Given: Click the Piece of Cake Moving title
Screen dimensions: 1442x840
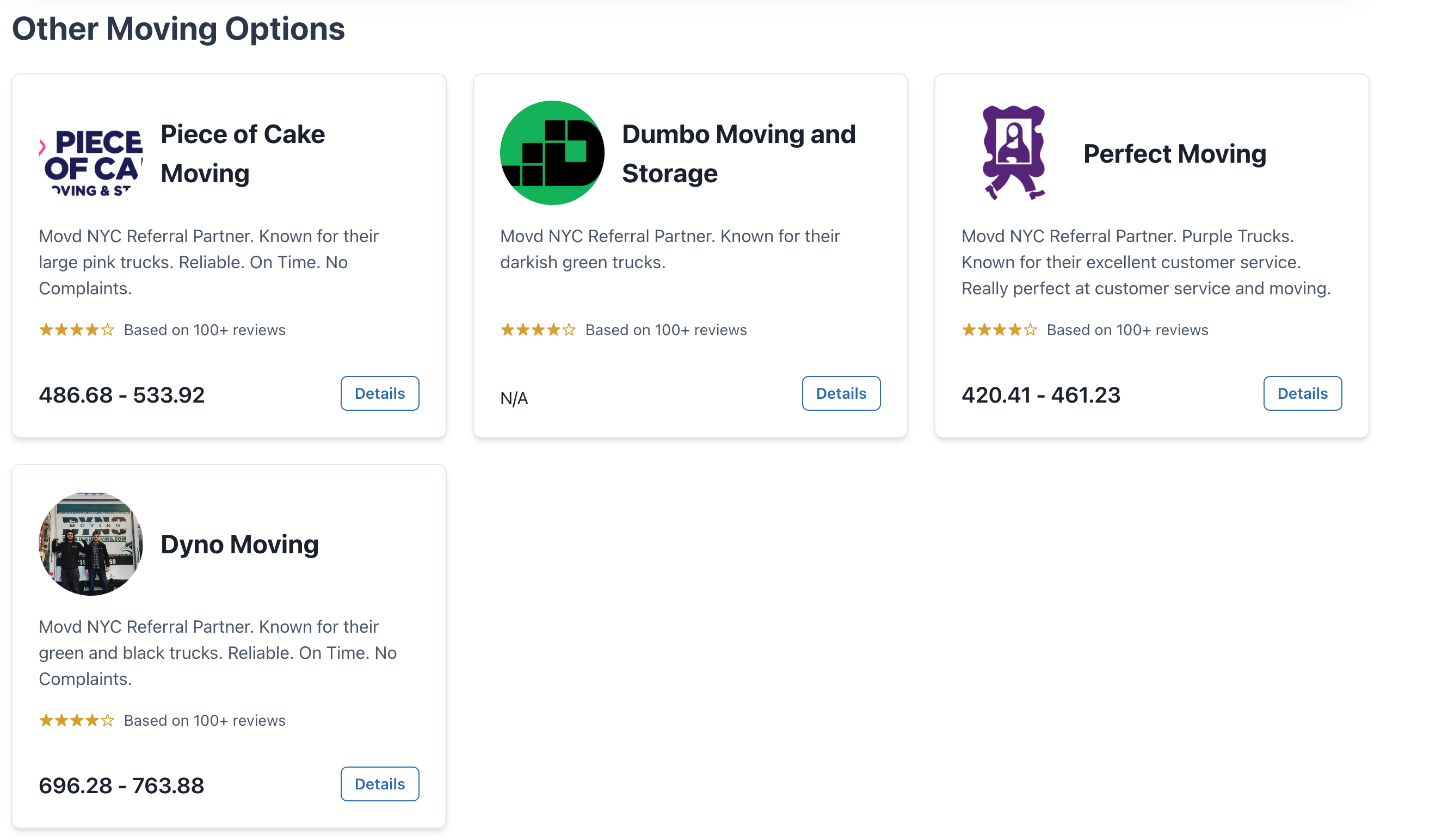Looking at the screenshot, I should coord(242,153).
